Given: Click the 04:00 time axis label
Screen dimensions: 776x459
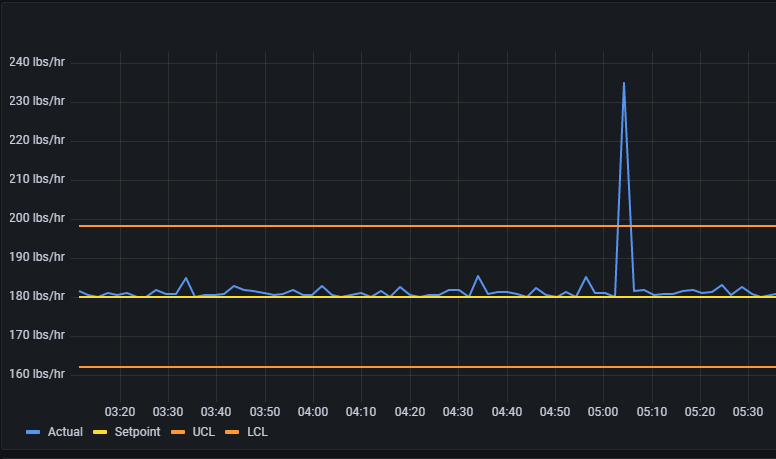Looking at the screenshot, I should [313, 412].
